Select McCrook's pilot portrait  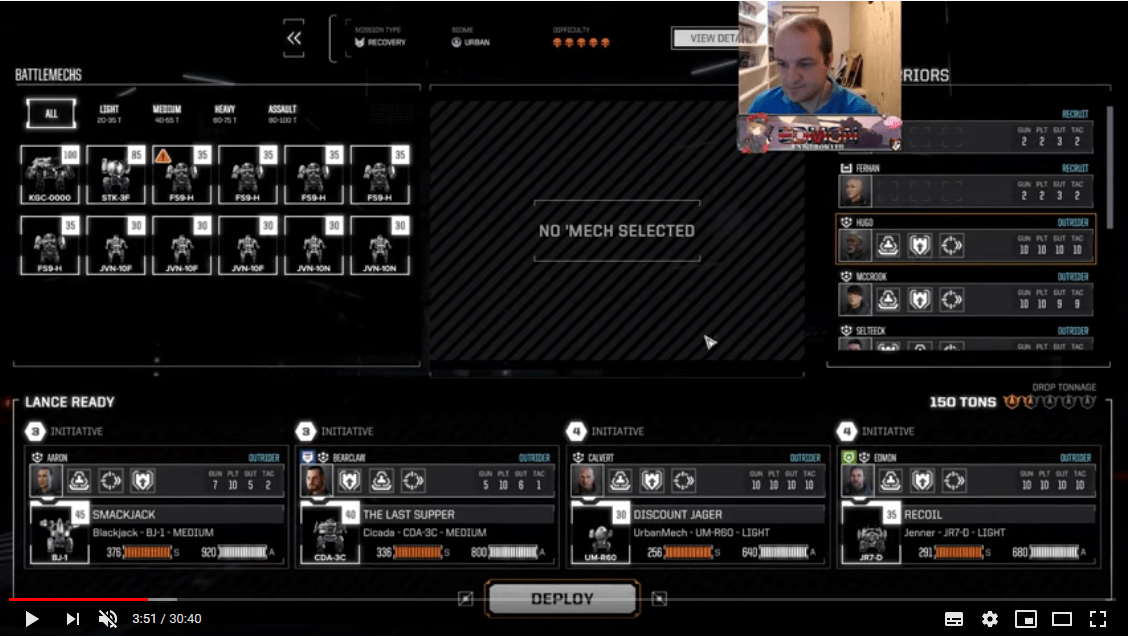[855, 300]
